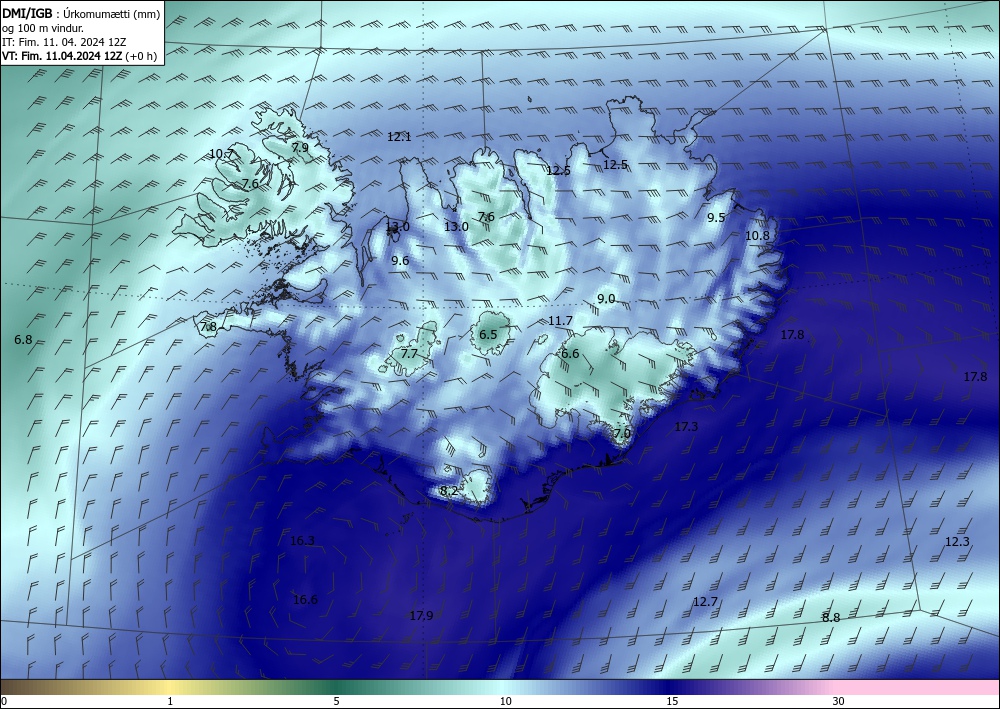Viewport: 1000px width, 709px height.
Task: Select the 17.9 value in the south
Action: pyautogui.click(x=422, y=616)
